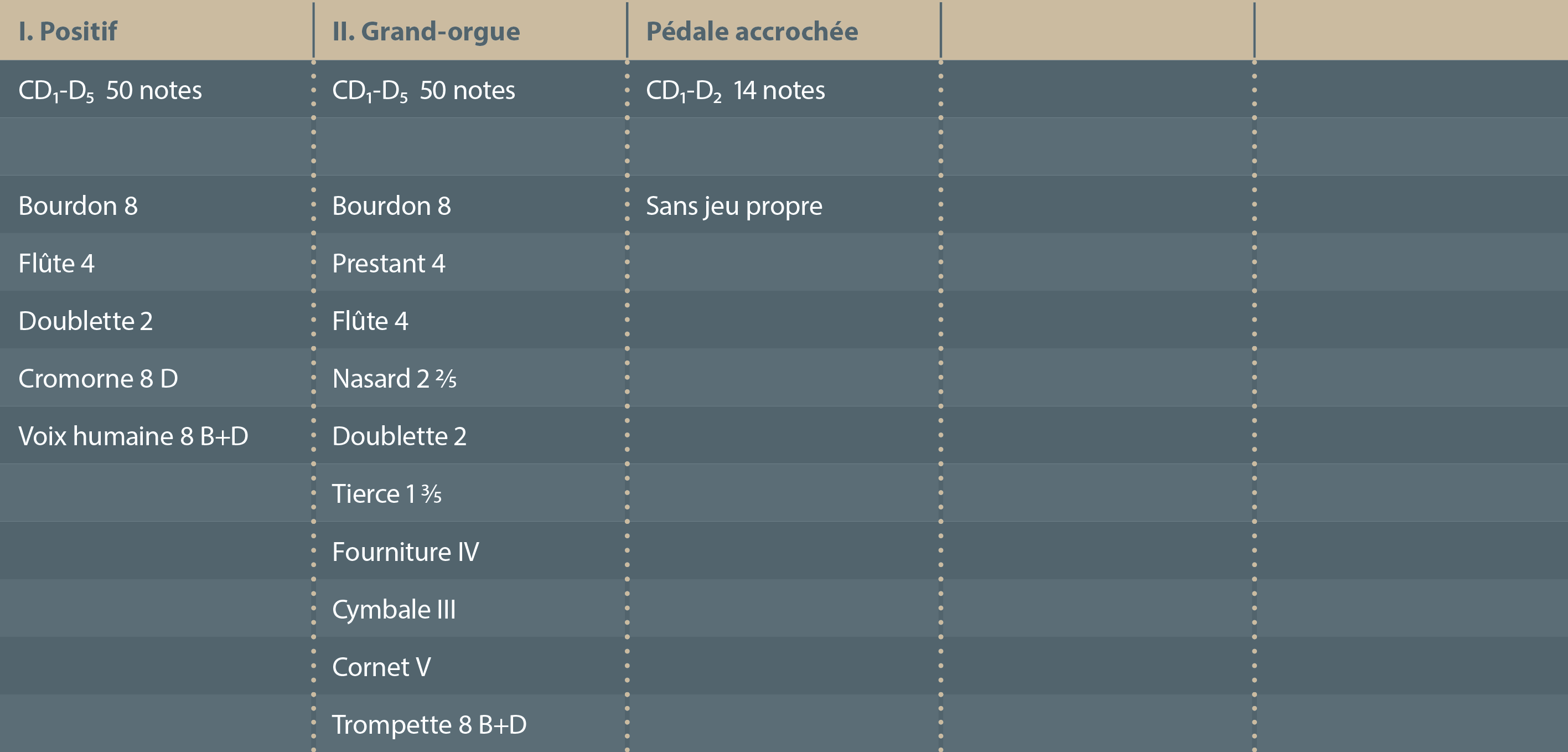Select the "Tierce 1 ⅗" stop
The height and width of the screenshot is (752, 1568).
click(386, 495)
